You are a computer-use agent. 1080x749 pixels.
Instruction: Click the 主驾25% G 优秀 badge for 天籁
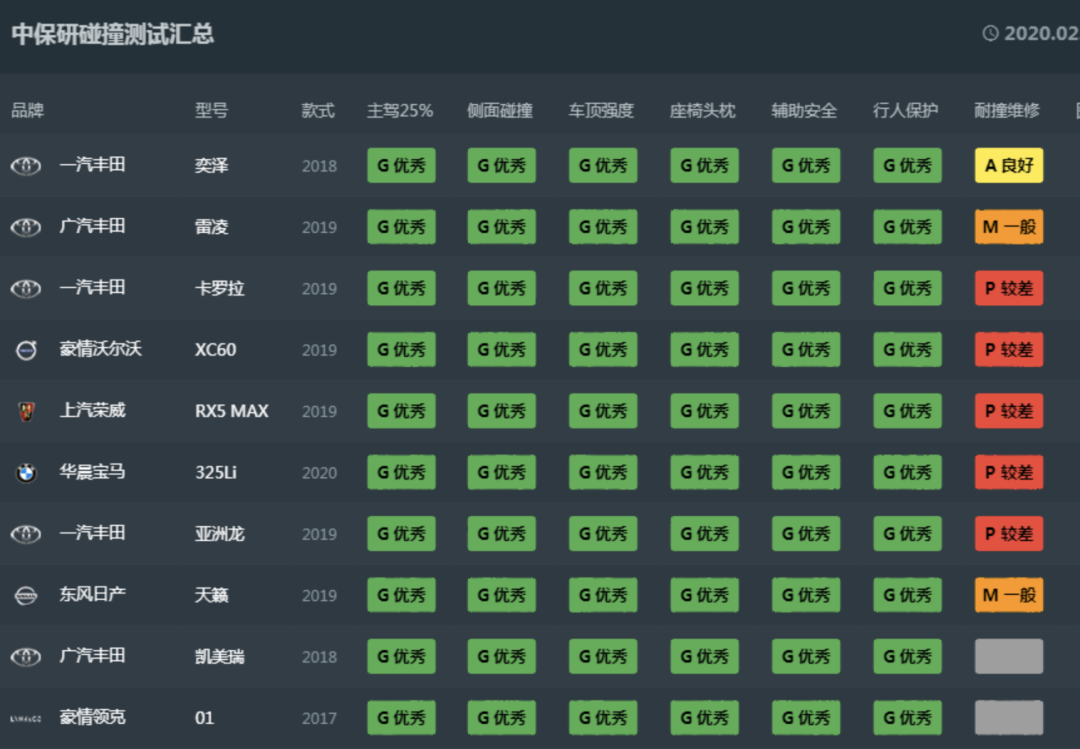402,595
